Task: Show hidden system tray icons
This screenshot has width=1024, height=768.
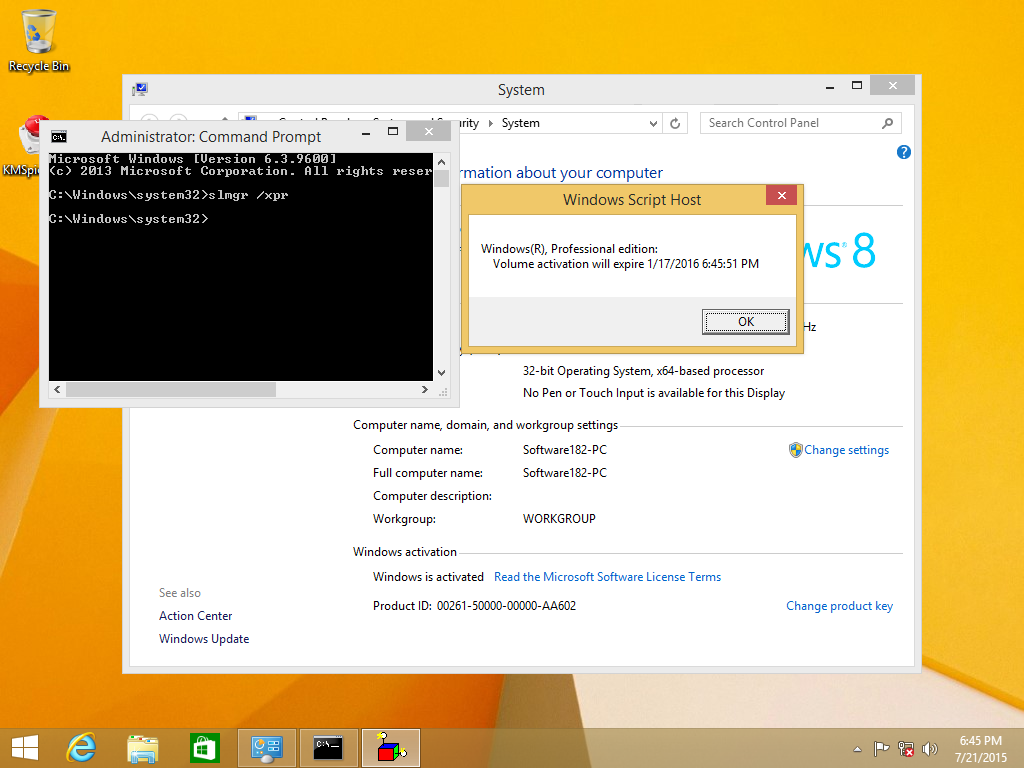Action: pyautogui.click(x=857, y=749)
